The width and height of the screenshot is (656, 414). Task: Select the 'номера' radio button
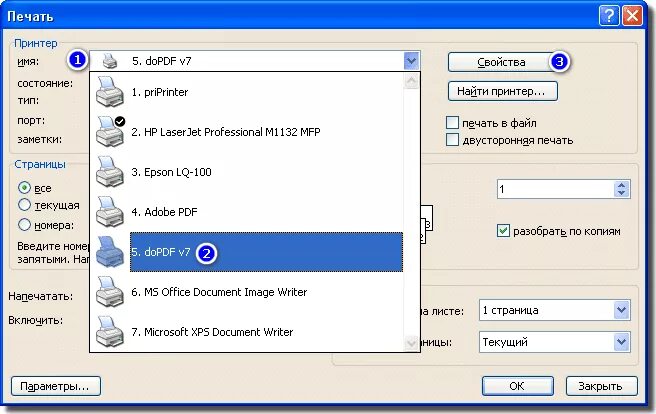coord(24,225)
